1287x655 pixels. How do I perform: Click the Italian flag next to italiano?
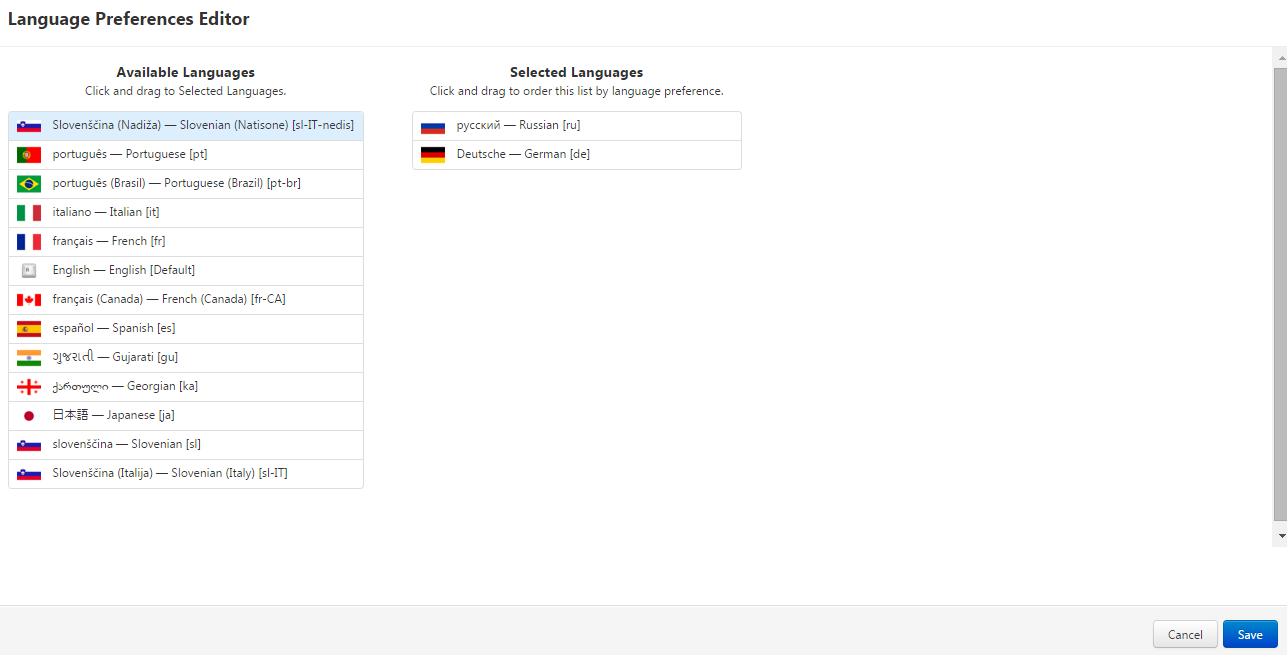(28, 212)
